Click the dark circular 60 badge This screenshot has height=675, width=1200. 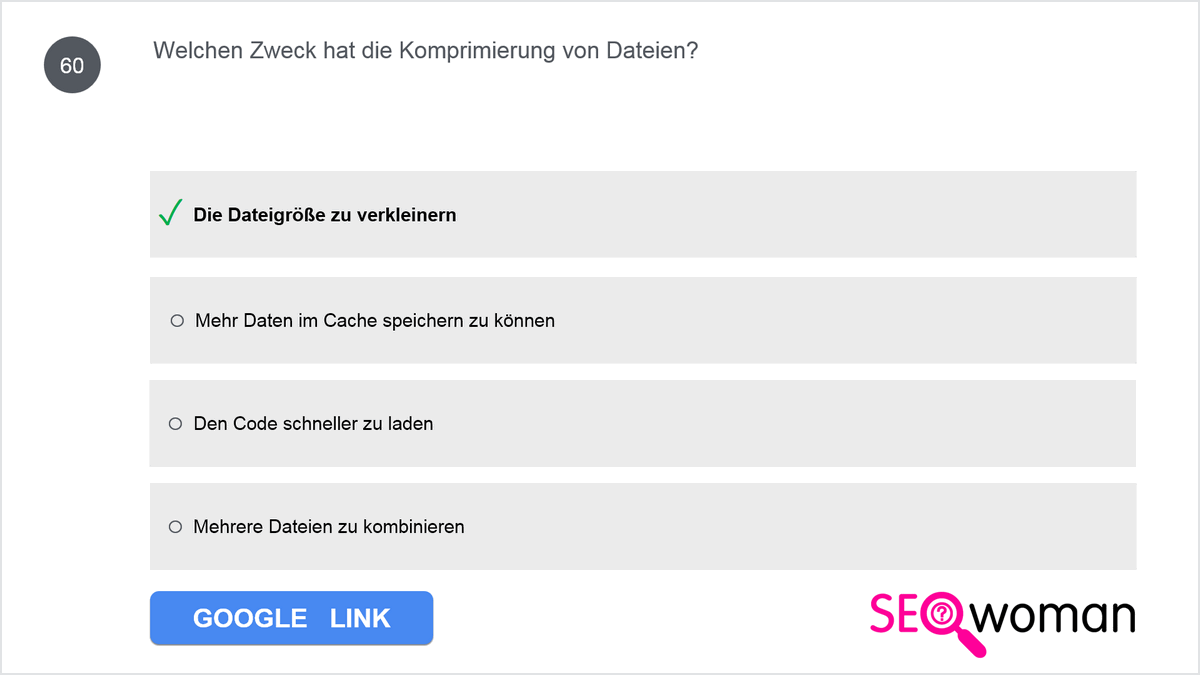(72, 65)
